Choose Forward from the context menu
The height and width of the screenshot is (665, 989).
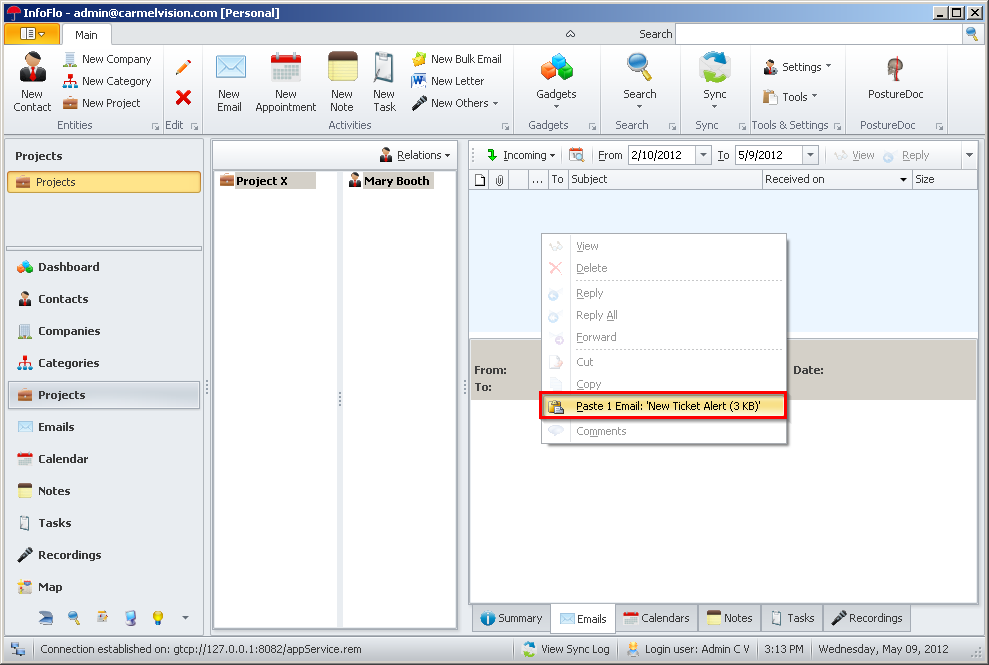coord(596,337)
